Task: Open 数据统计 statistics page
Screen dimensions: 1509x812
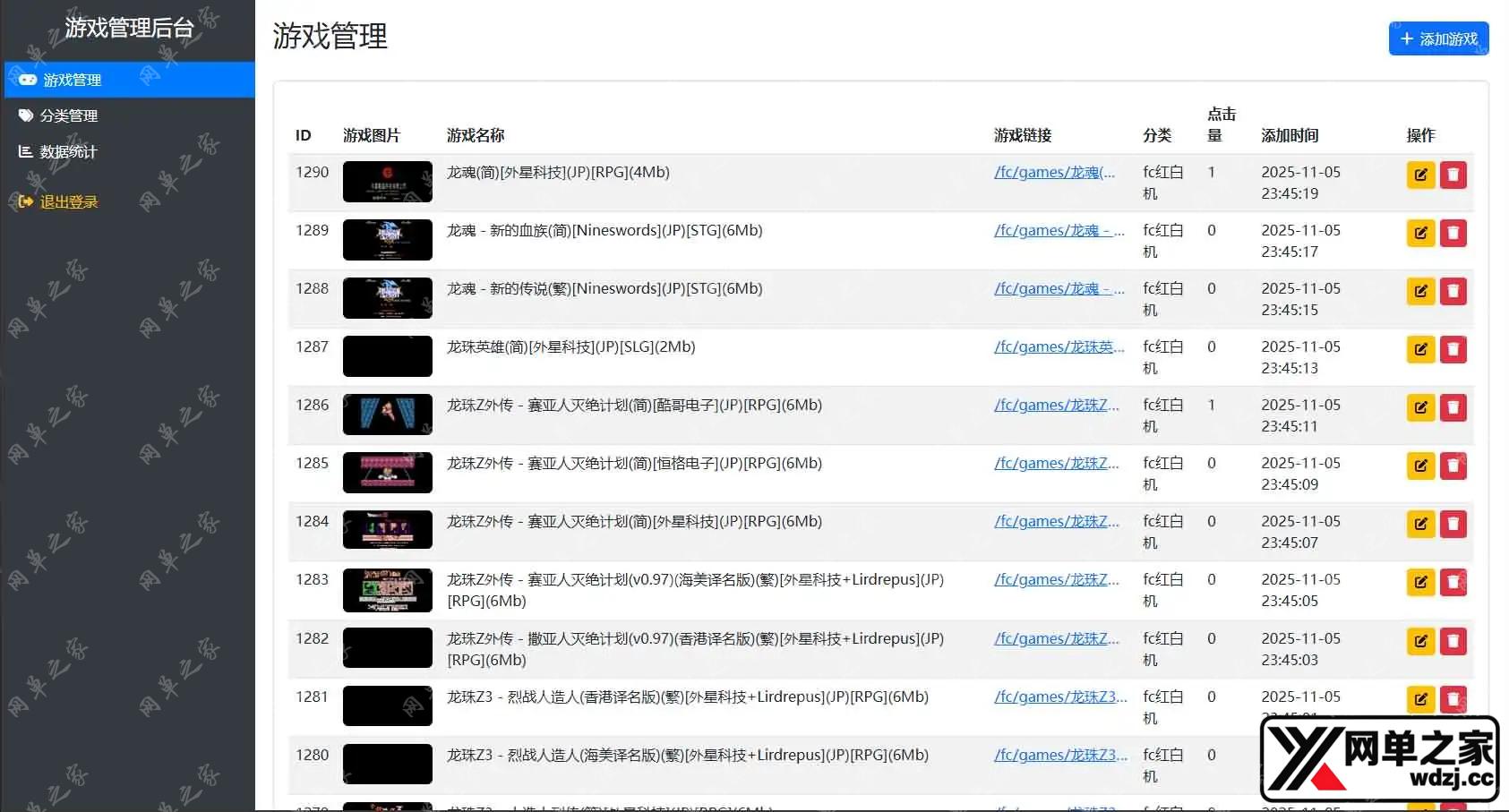Action: click(x=68, y=151)
